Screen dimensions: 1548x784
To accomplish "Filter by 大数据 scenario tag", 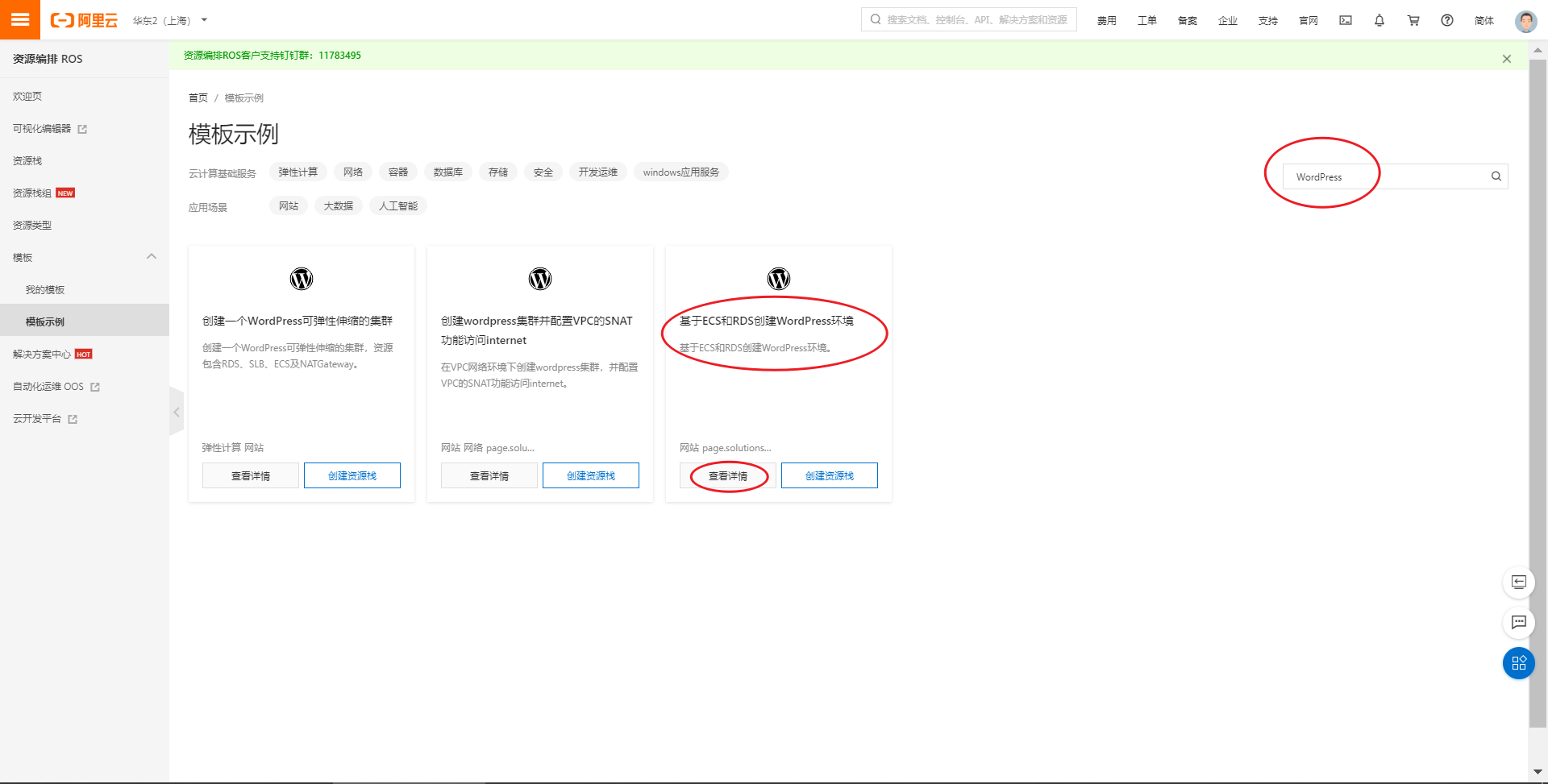I will 339,206.
